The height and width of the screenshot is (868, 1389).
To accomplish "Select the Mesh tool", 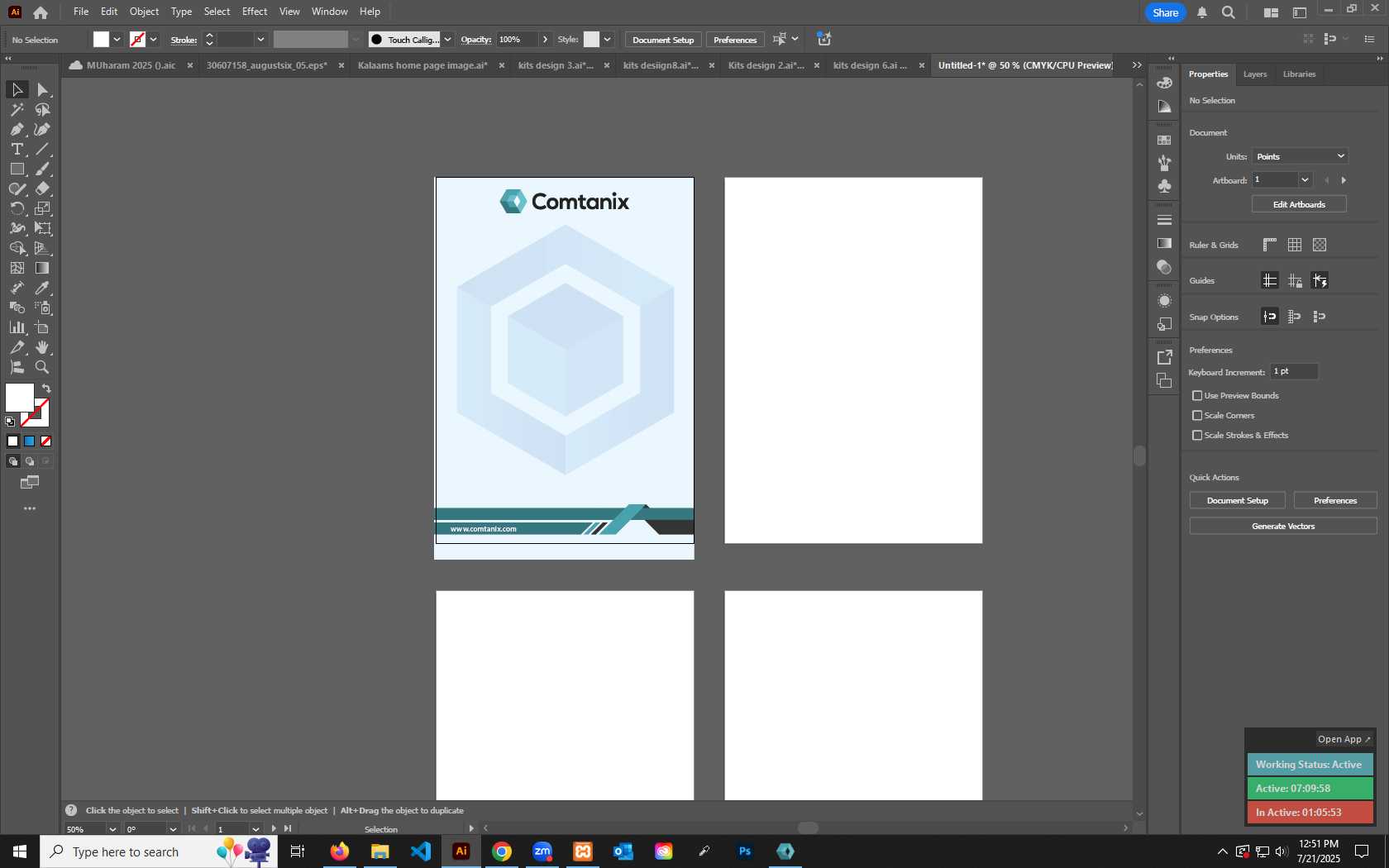I will [x=17, y=268].
